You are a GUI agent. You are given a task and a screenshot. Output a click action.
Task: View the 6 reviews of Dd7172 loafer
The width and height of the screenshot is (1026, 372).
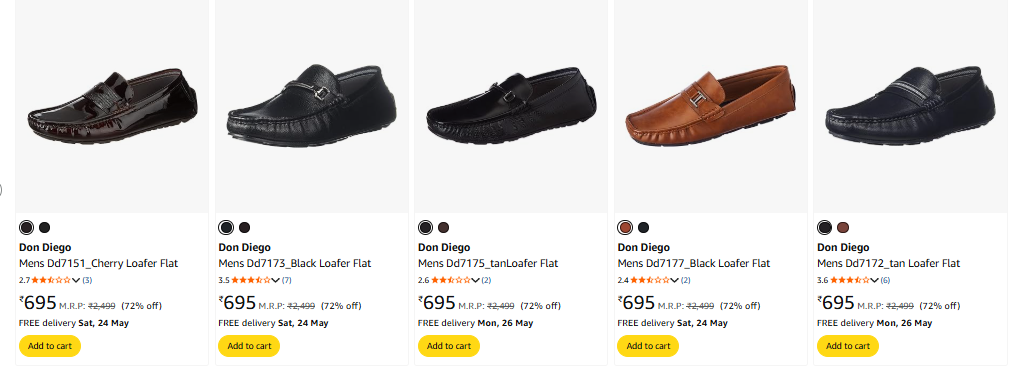tap(885, 280)
